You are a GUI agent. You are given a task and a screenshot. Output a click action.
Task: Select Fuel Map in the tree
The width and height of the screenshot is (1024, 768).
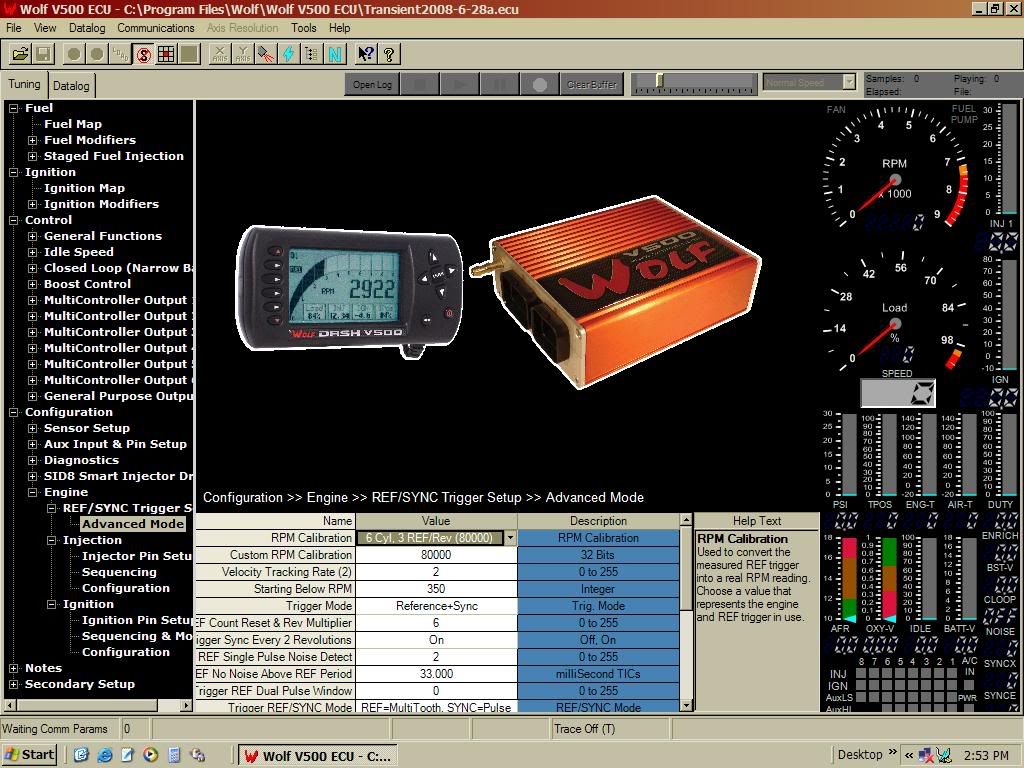tap(73, 124)
